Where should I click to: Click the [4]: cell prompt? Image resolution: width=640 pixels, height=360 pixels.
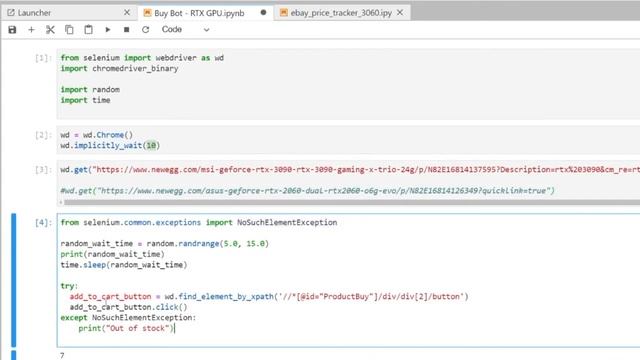click(43, 222)
